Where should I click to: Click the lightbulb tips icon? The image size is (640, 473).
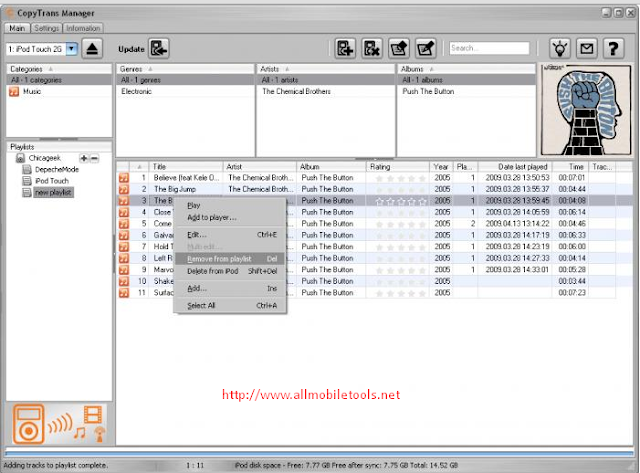[560, 49]
